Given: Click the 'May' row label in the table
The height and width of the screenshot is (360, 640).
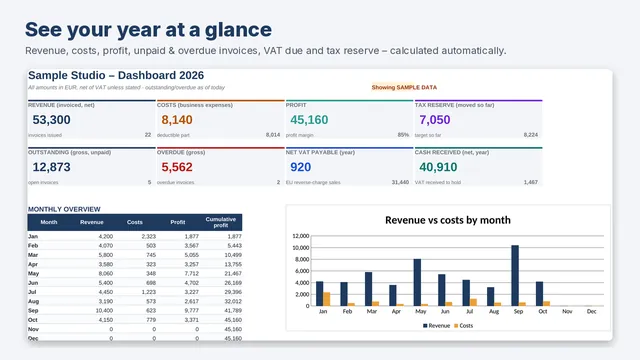Looking at the screenshot, I should [33, 273].
